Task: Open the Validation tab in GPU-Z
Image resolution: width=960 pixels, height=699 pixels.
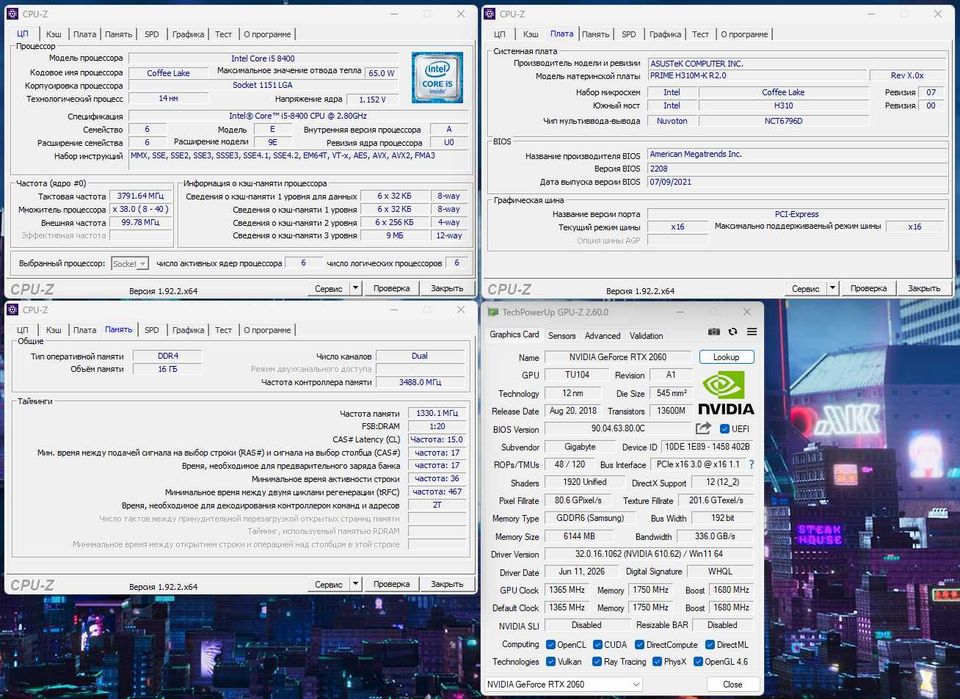Action: click(x=646, y=335)
